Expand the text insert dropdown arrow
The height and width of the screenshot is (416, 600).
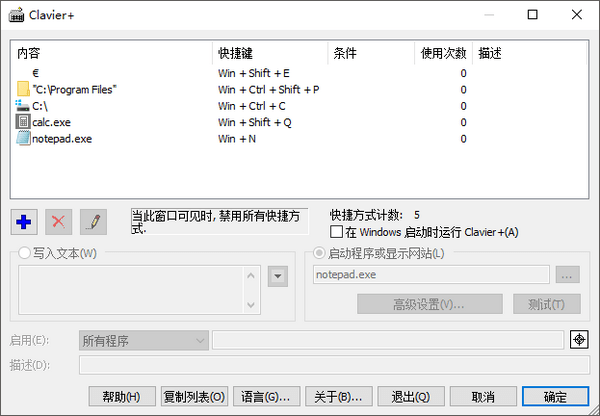[x=279, y=275]
